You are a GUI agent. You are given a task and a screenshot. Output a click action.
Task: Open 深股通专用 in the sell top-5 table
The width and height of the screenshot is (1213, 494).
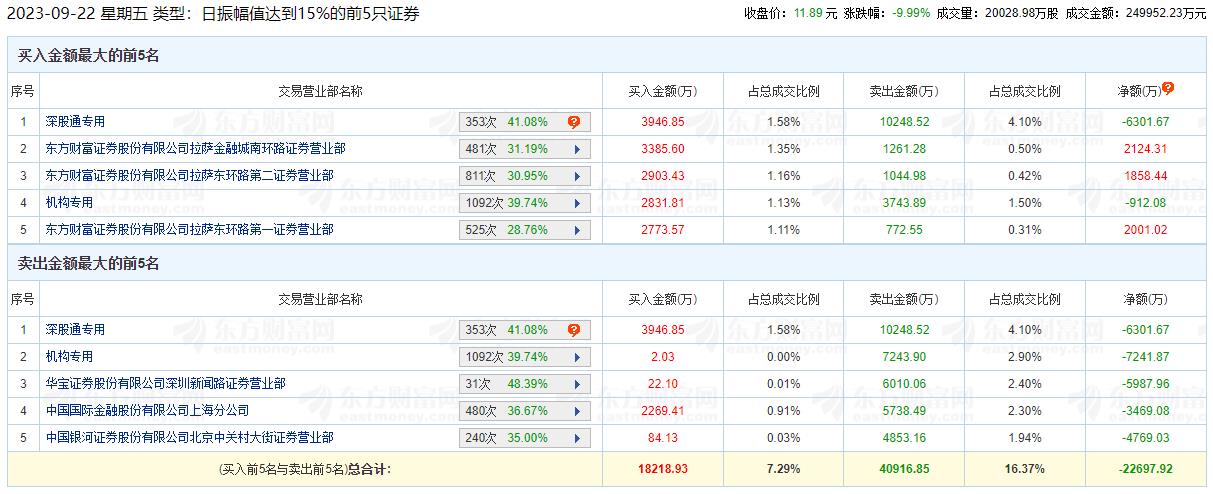75,330
